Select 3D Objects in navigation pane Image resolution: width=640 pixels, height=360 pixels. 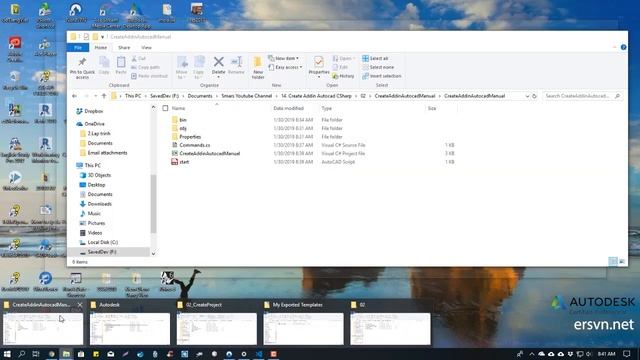(99, 175)
